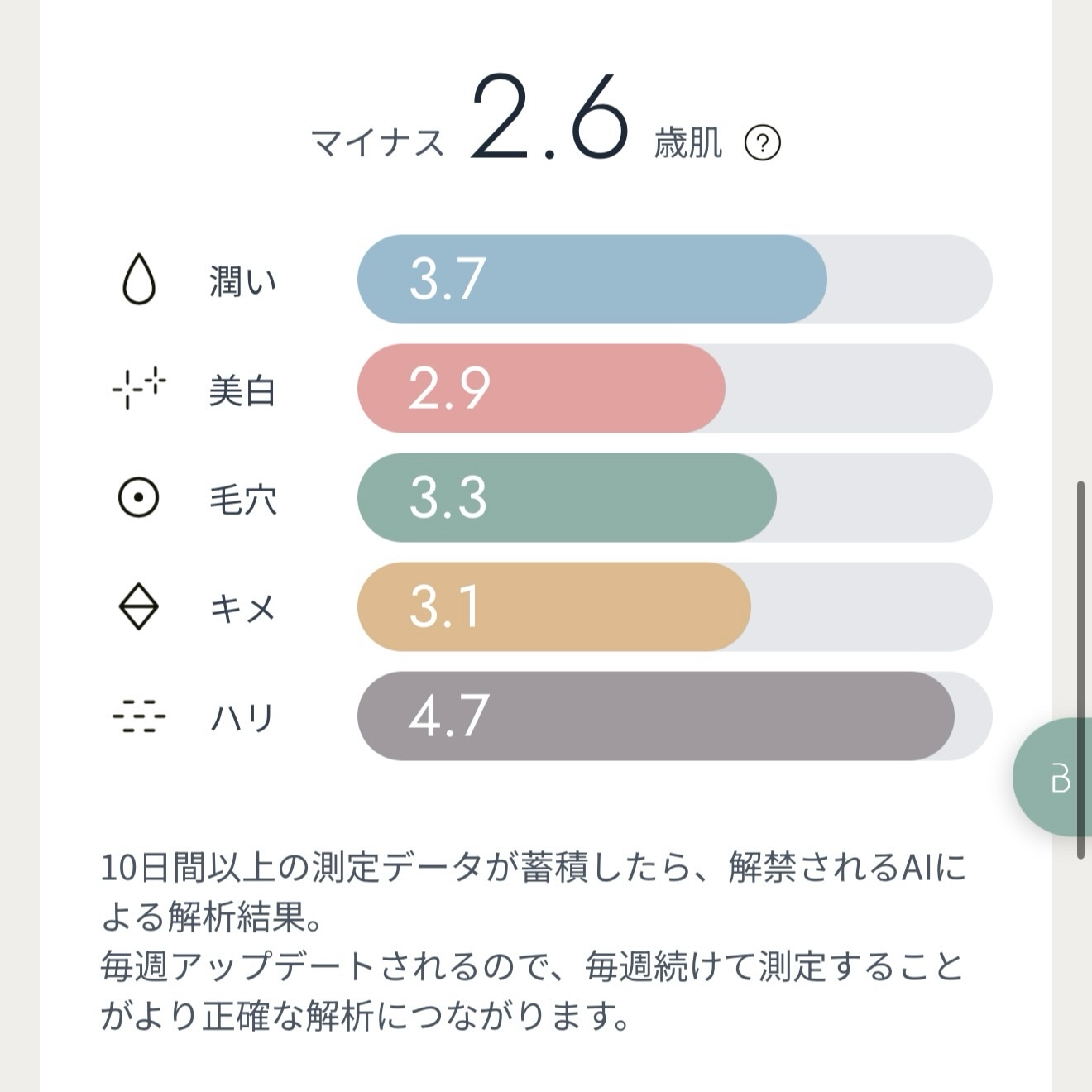This screenshot has height=1092, width=1092.
Task: Click the tan 3.1 texture bar
Action: [x=553, y=607]
